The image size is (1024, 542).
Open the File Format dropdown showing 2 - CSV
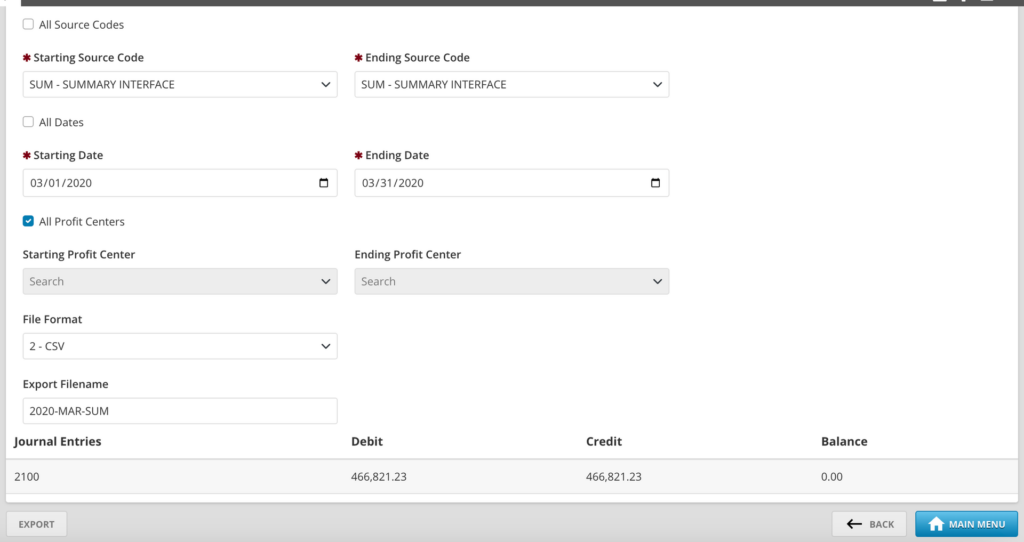[x=180, y=346]
